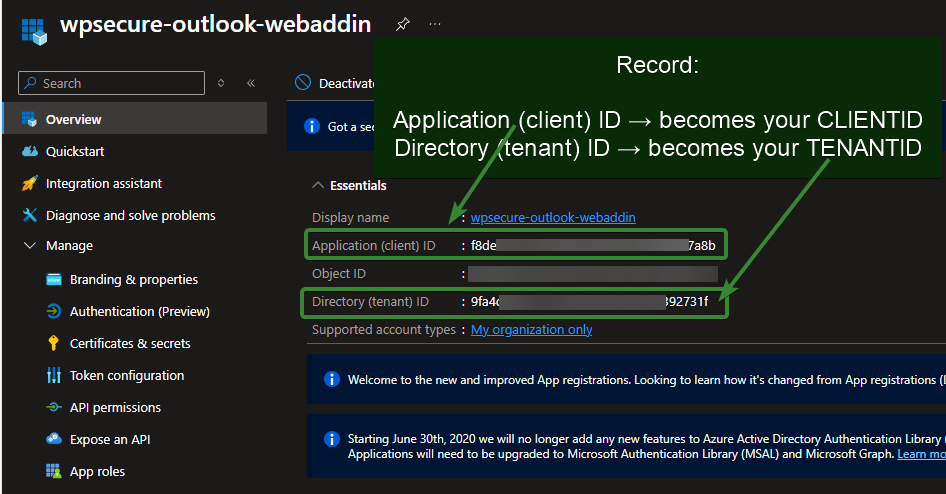Open the ellipsis more options menu
Viewport: 946px width, 494px height.
(435, 24)
